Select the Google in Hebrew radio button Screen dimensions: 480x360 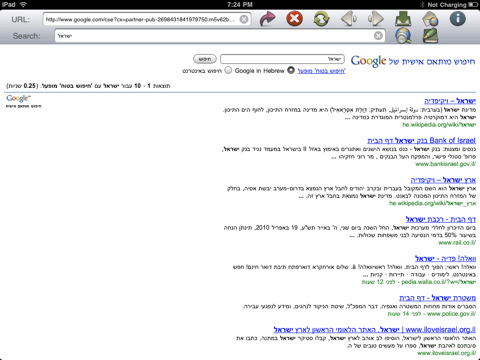[291, 70]
